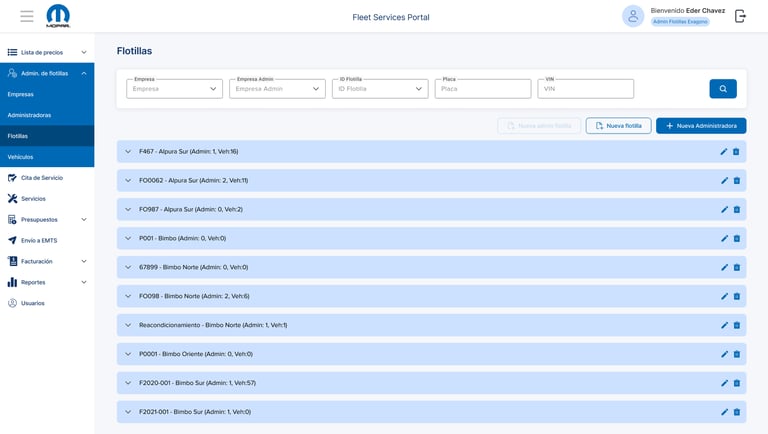Image resolution: width=768 pixels, height=434 pixels.
Task: Collapse Admin. de flotillas menu
Action: [x=47, y=73]
